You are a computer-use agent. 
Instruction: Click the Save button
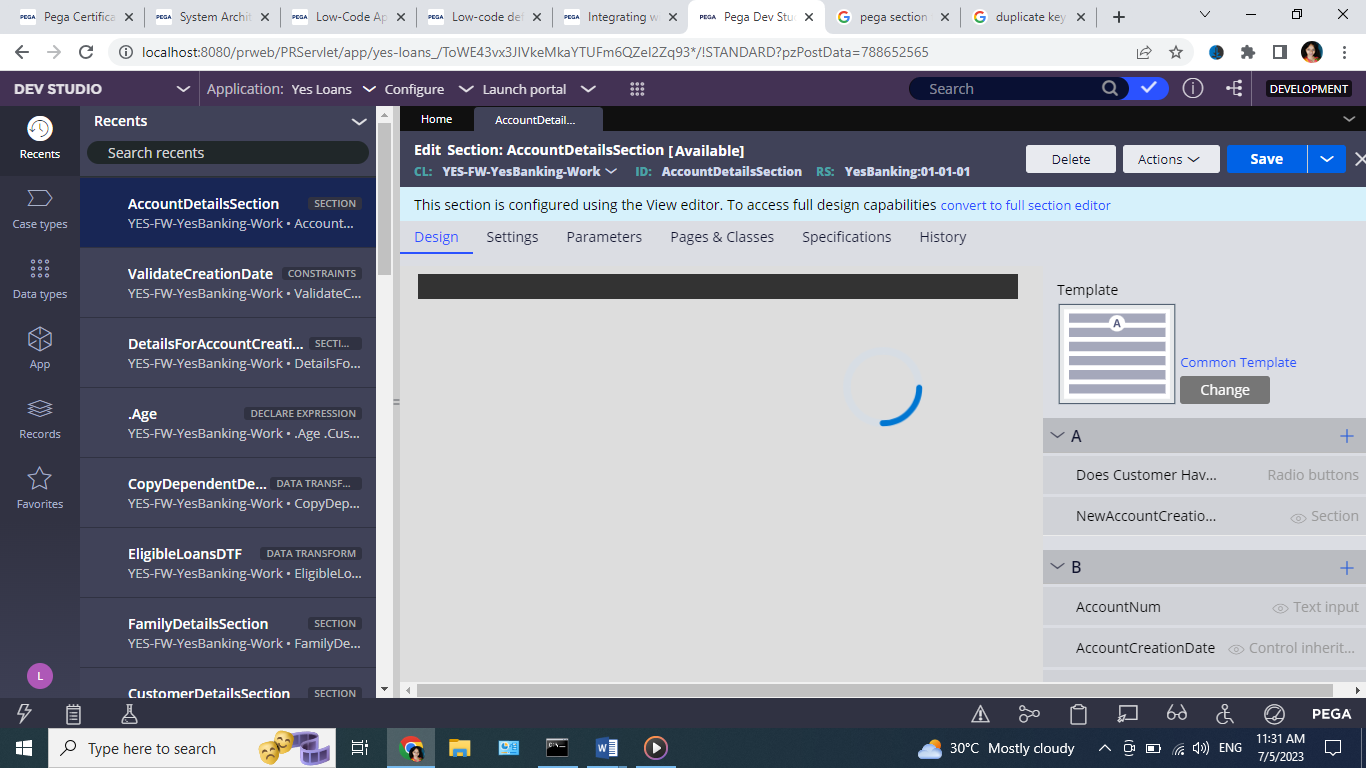pos(1267,159)
